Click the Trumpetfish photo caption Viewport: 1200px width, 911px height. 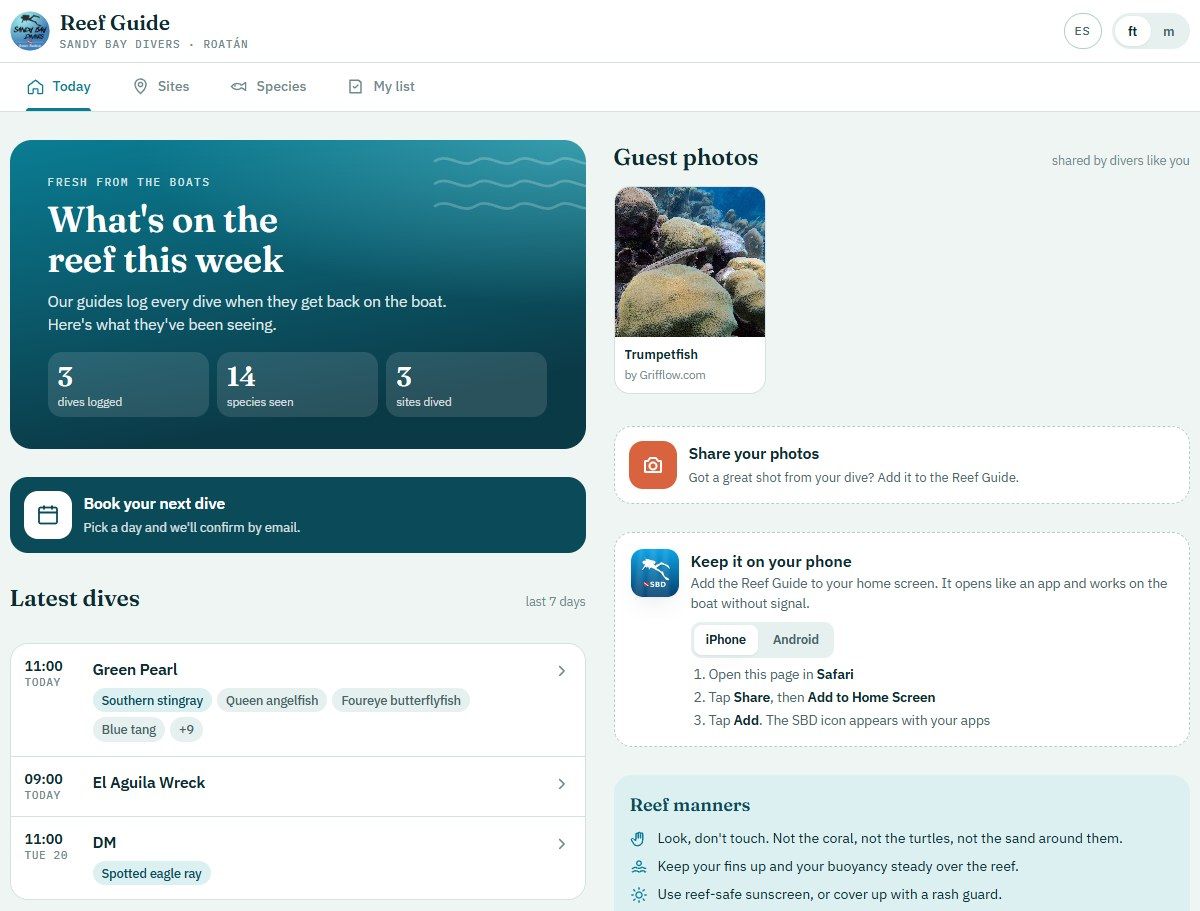tap(661, 354)
